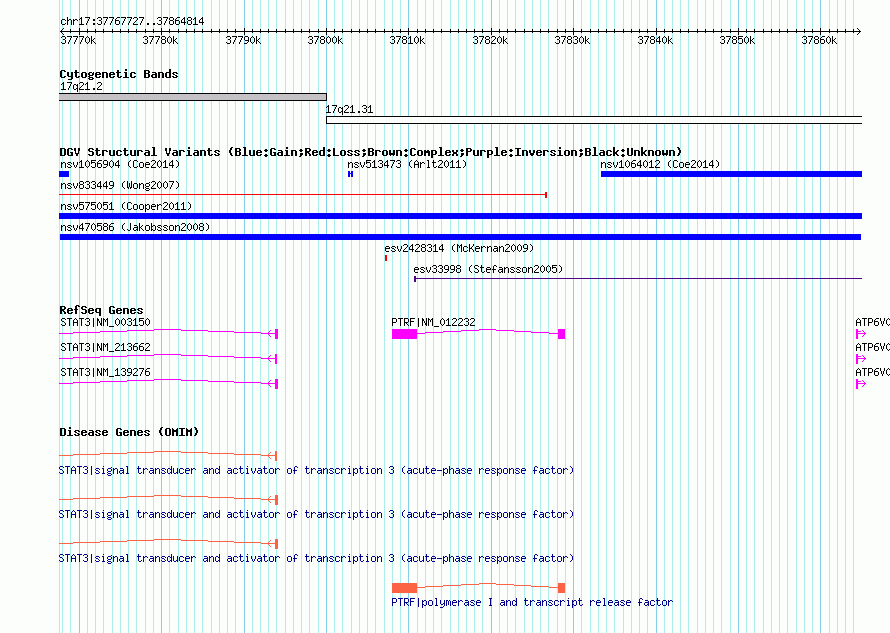Screen dimensions: 890x633
Task: Click the STAT3|NM_139276 RefSeq gene label
Action: [x=105, y=372]
